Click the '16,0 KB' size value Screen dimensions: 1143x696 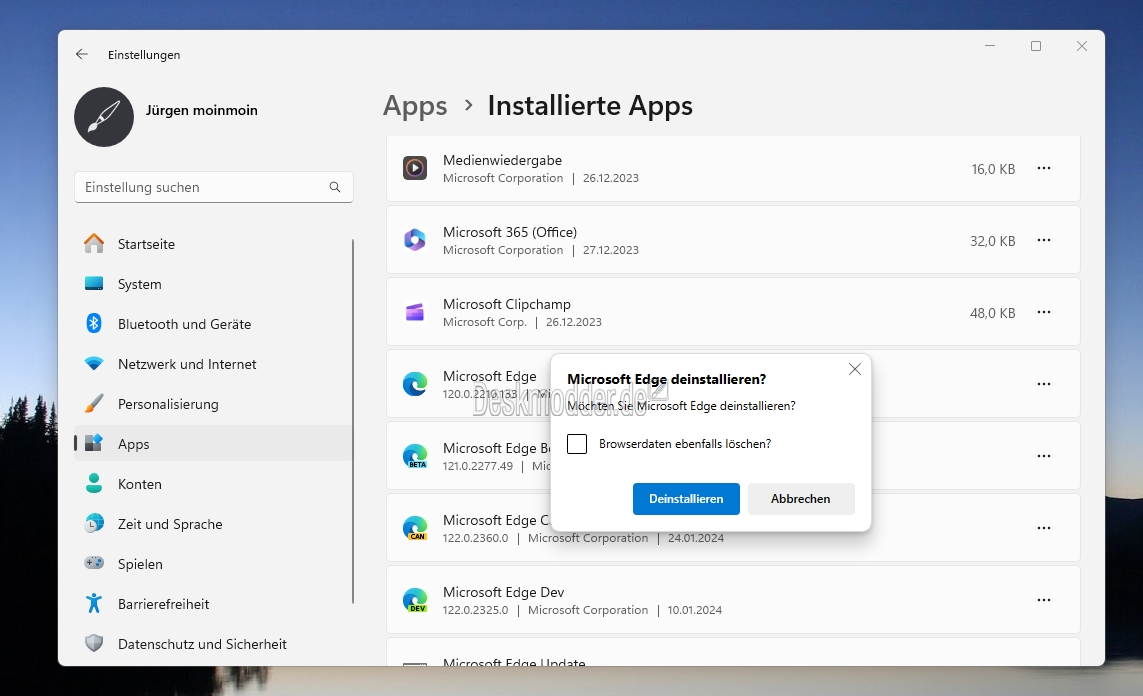(993, 169)
